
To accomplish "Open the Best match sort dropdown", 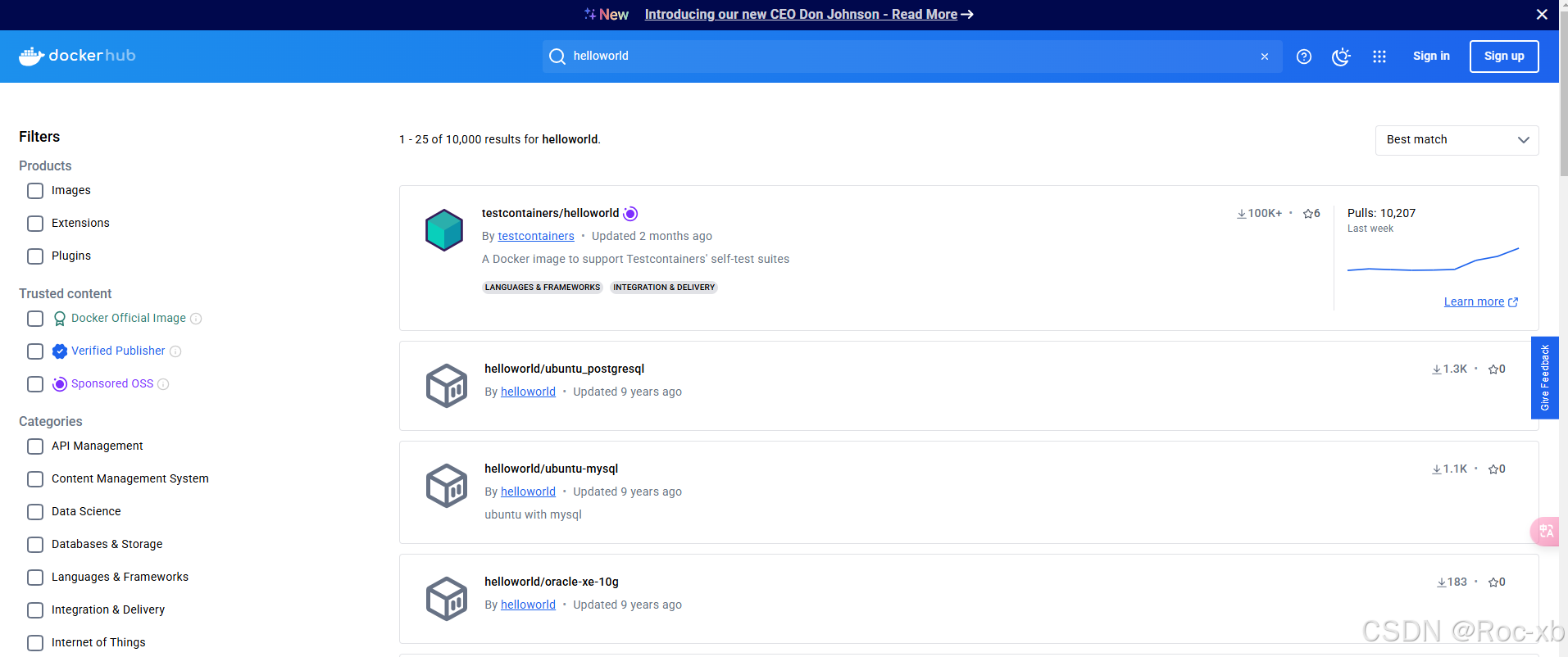I will point(1457,140).
